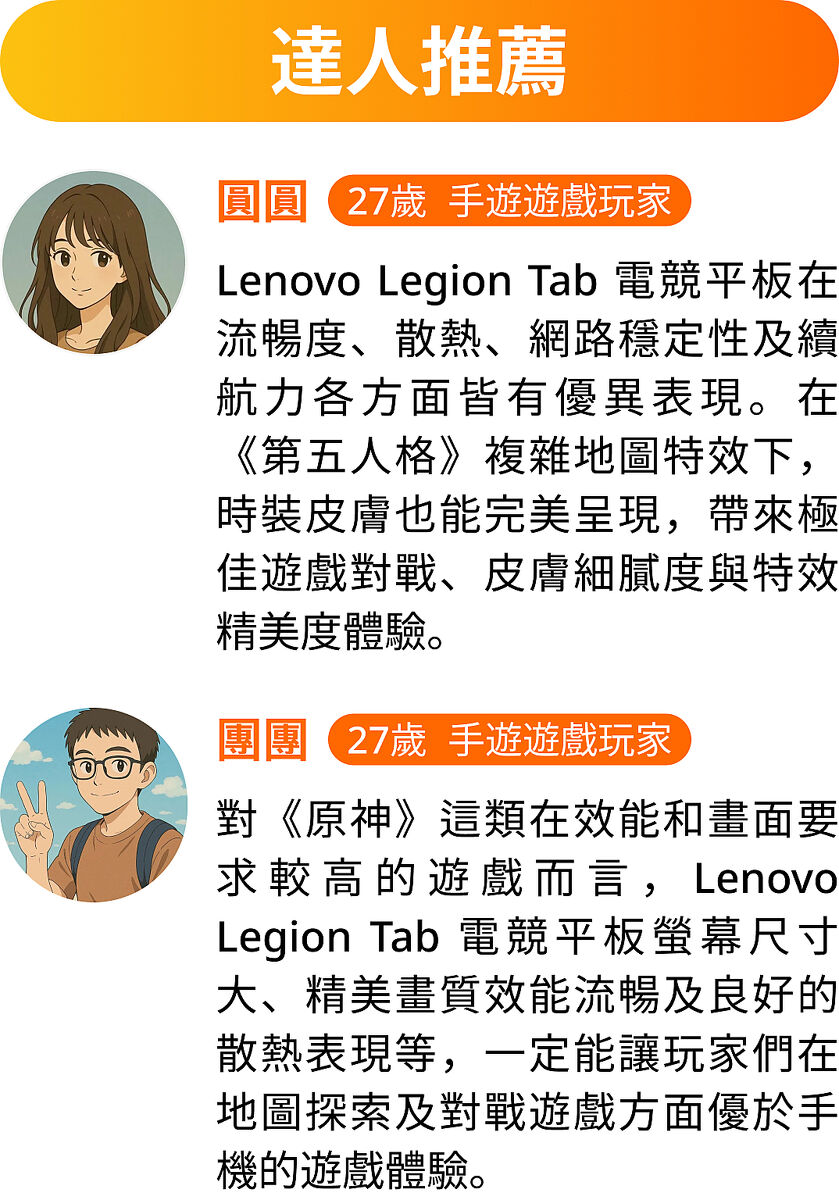Click the glasses on 團團's avatar face
Screen dimensions: 839x1200
coord(106,768)
